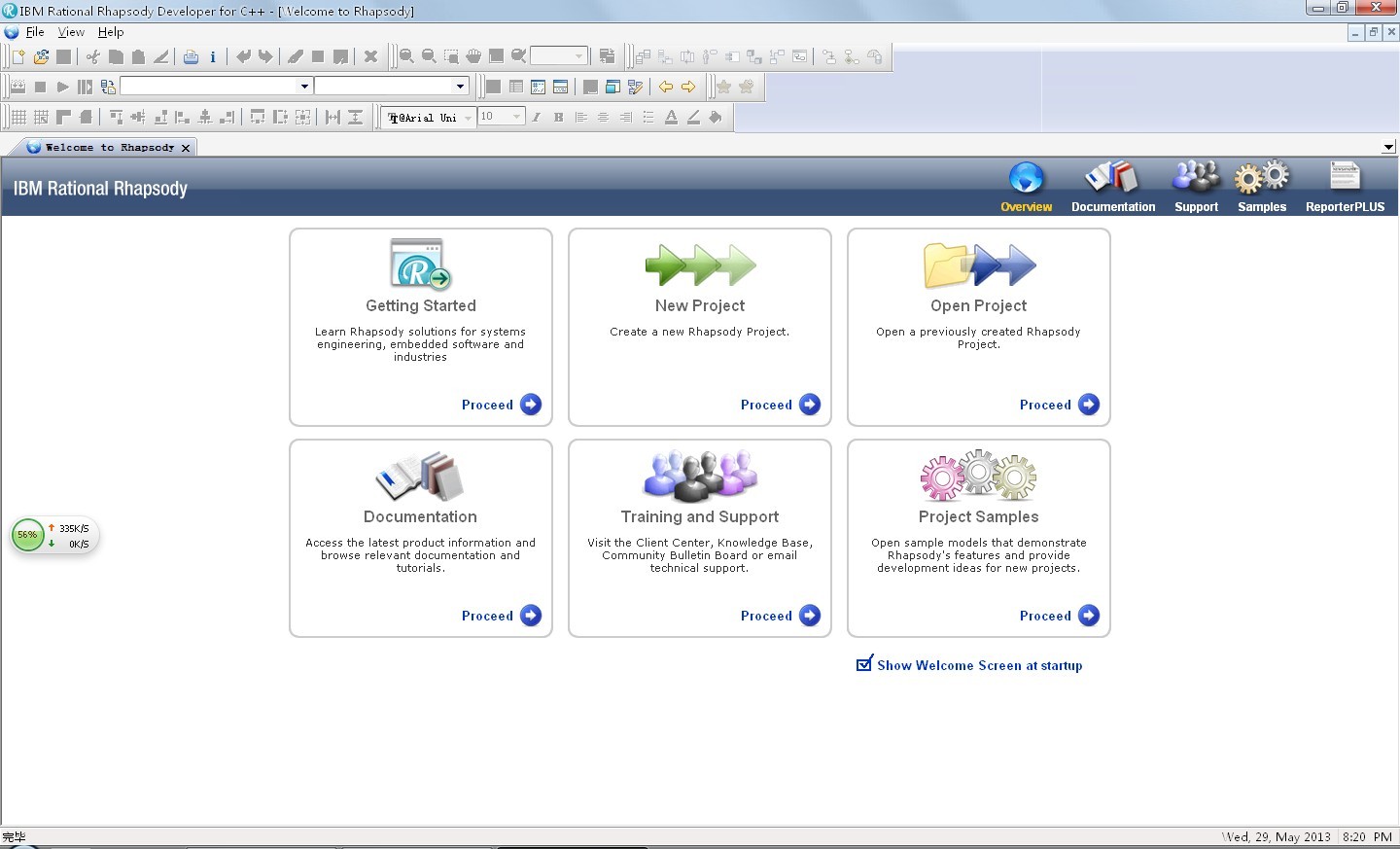Open Documentation in the welcome header
1400x849 pixels.
1113,187
